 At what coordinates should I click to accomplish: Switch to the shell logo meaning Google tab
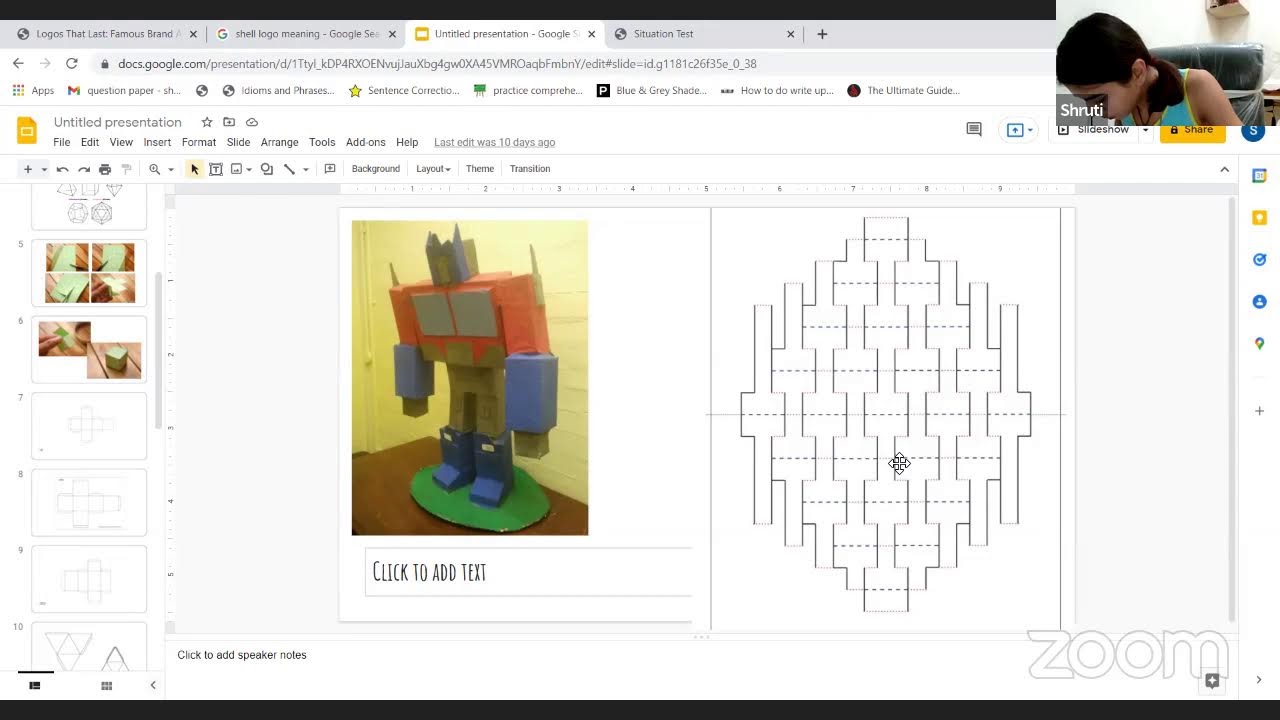pos(306,34)
